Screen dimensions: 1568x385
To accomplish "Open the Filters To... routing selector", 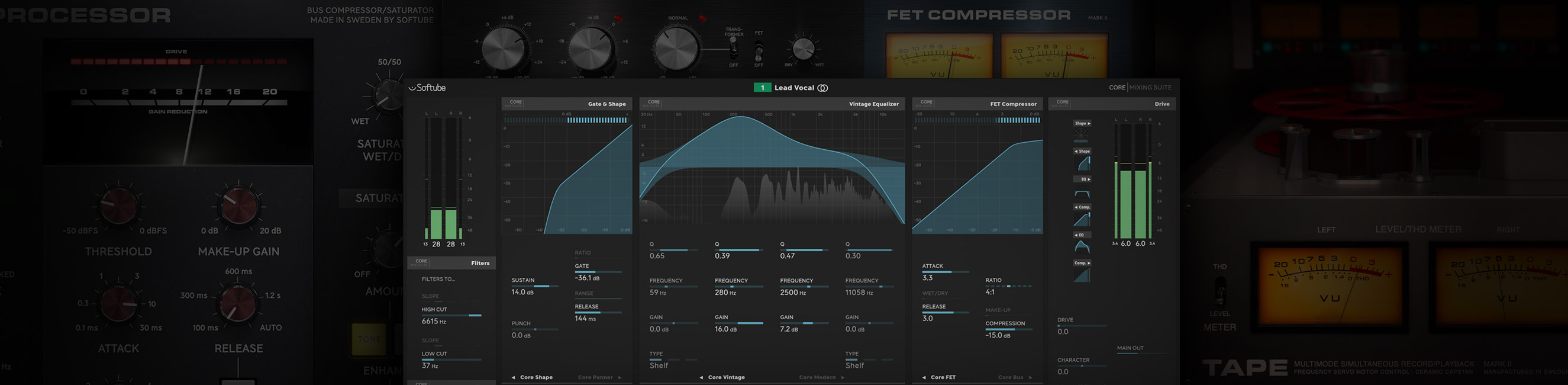I will coord(438,279).
